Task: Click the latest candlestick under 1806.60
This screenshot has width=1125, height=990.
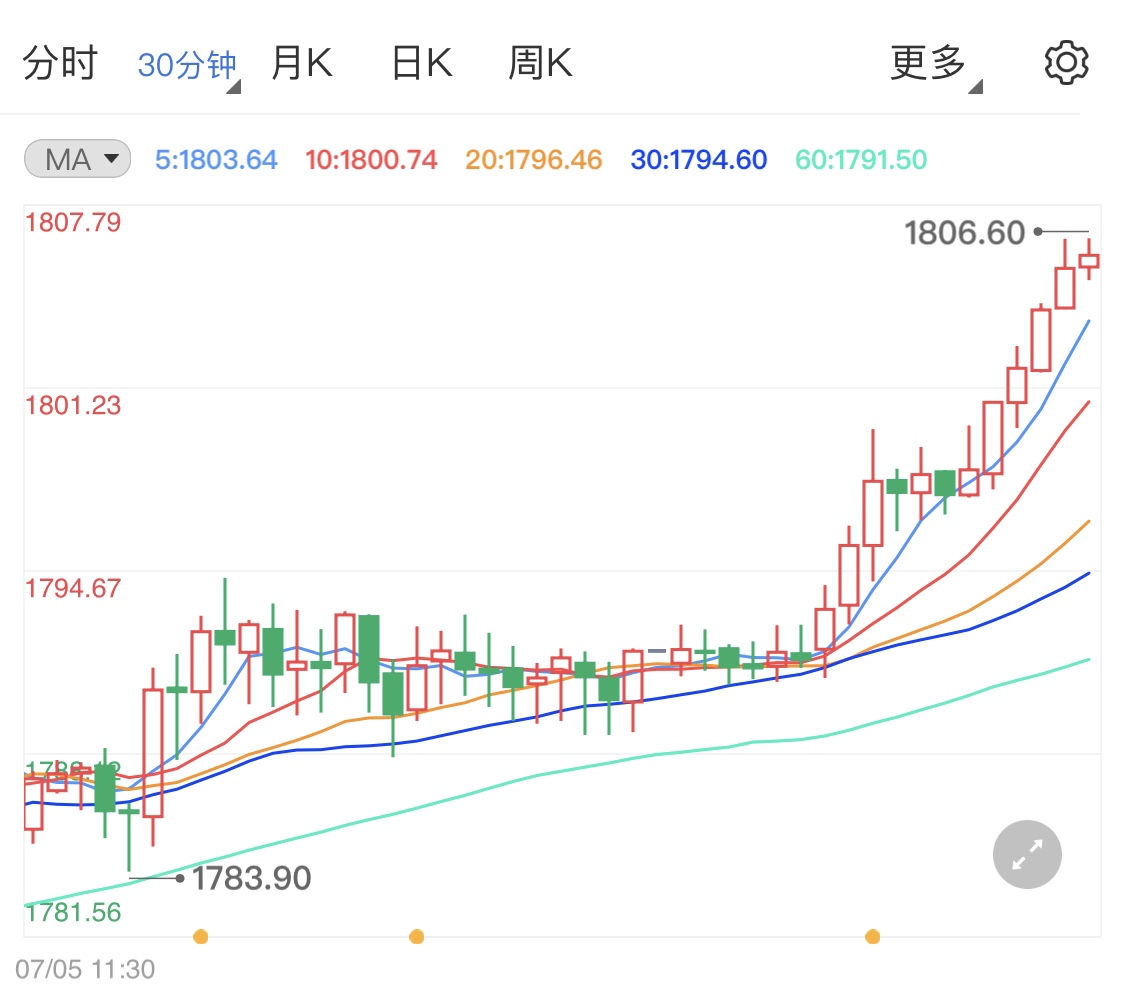Action: click(1088, 260)
